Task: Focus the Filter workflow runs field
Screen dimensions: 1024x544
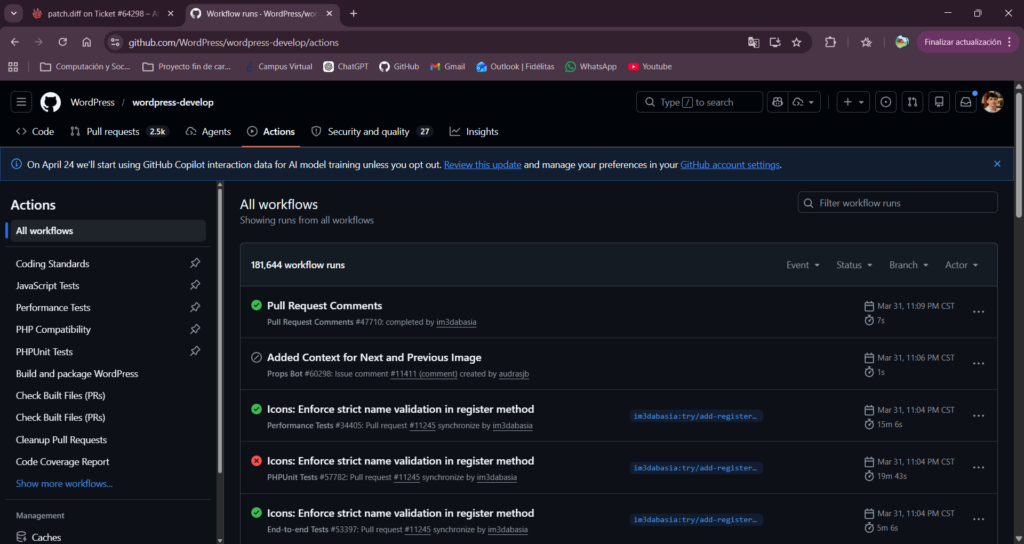Action: click(x=897, y=202)
